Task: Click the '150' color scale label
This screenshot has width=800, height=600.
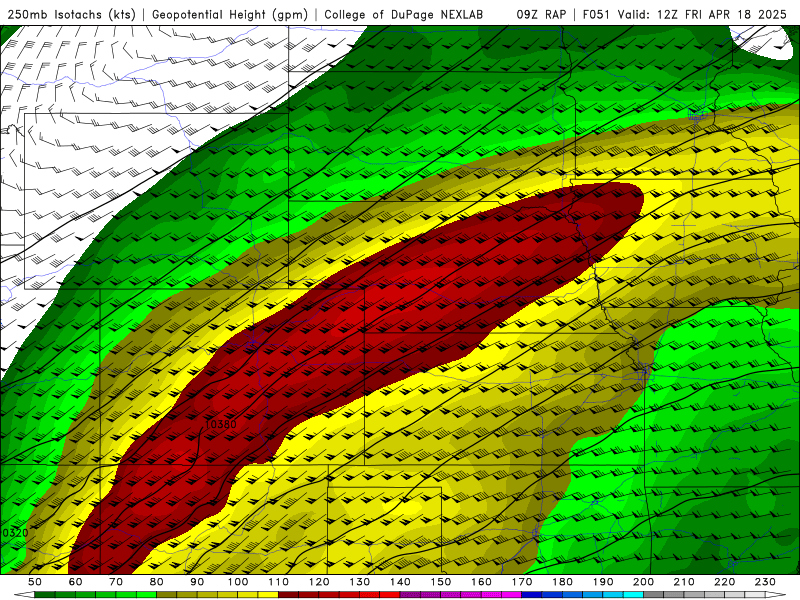Action: tap(441, 582)
